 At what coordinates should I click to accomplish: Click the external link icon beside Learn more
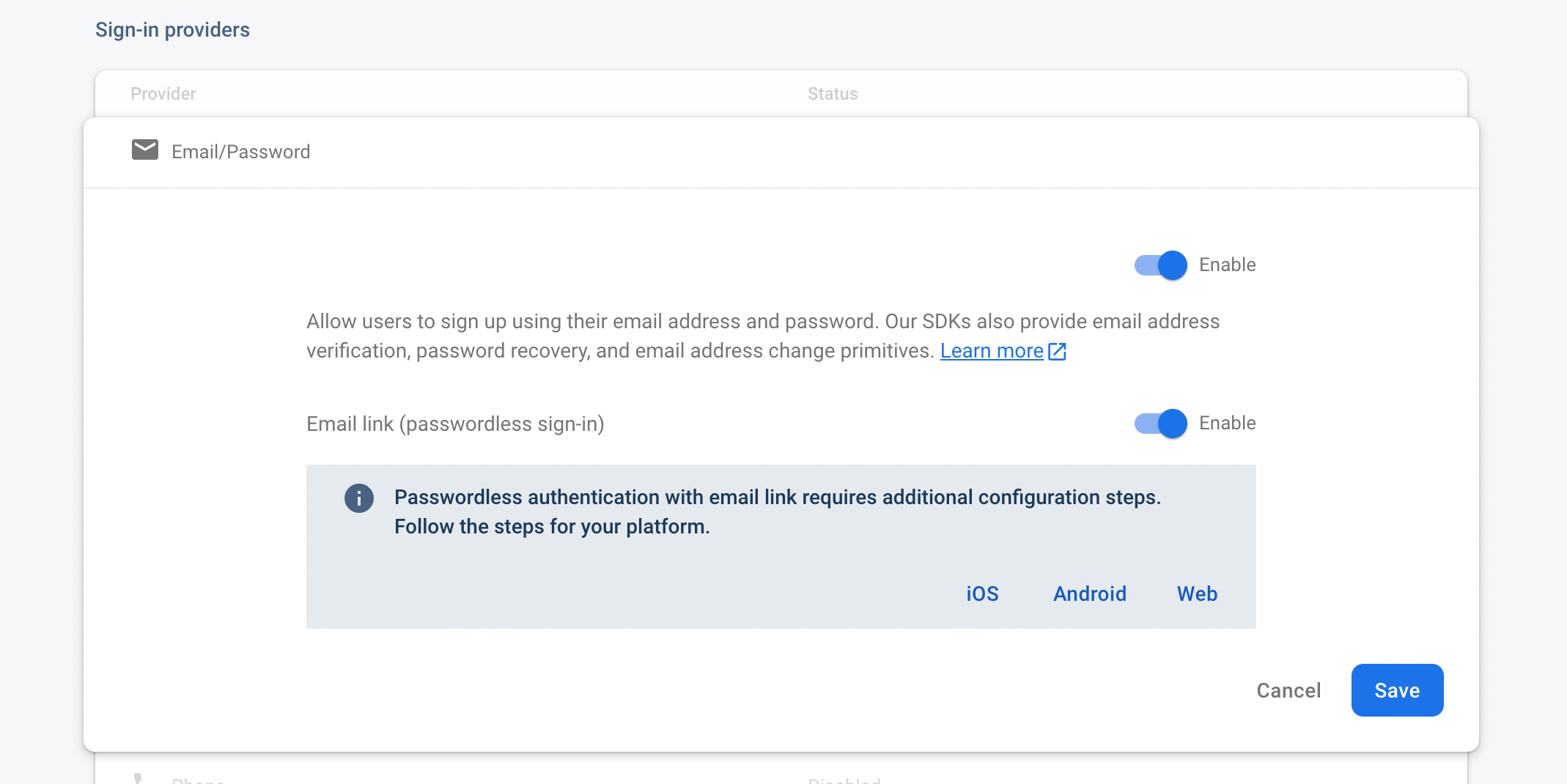[x=1057, y=352]
